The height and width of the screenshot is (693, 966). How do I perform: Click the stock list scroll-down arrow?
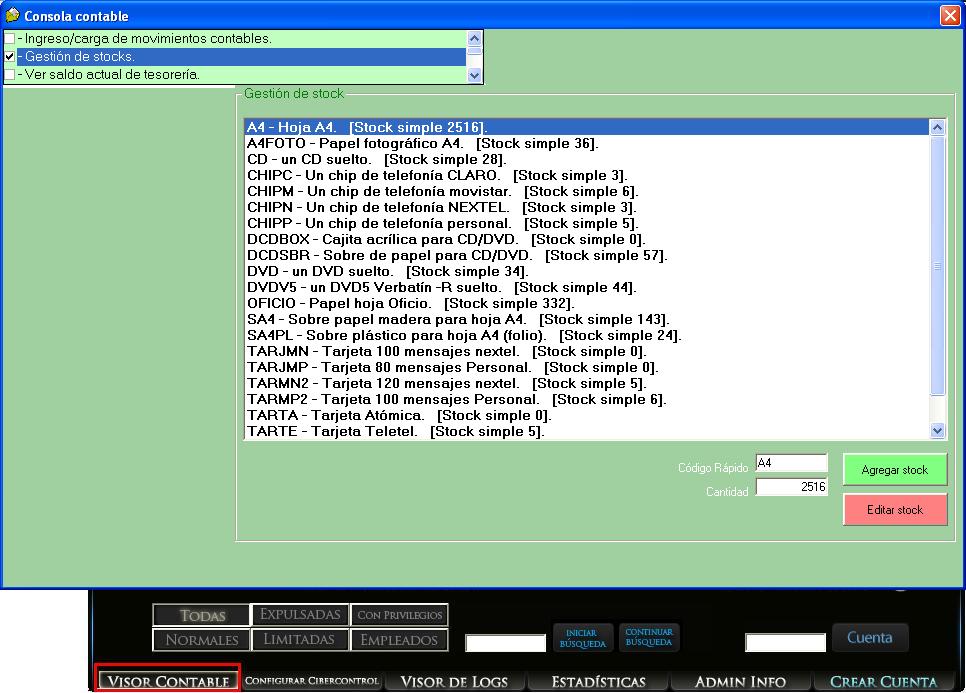click(937, 431)
